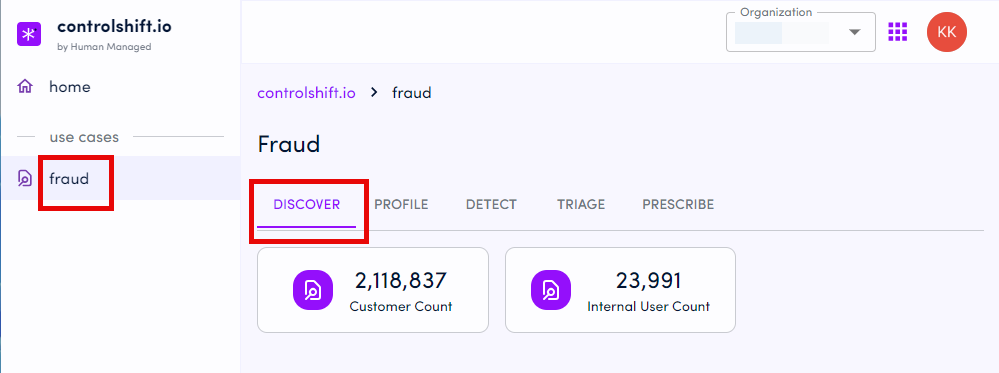Viewport: 999px width, 373px height.
Task: Click the 23,991 Internal User Count card
Action: pos(621,290)
